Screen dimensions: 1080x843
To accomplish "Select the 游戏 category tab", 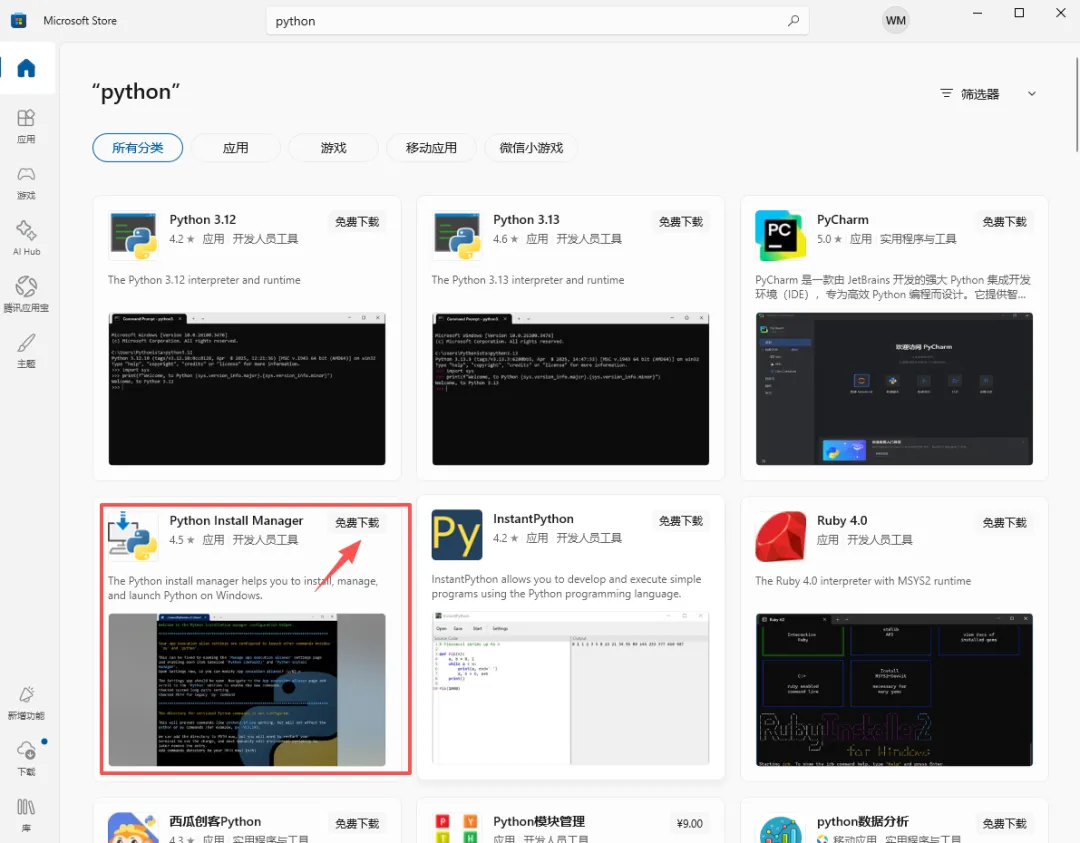I will coord(333,147).
